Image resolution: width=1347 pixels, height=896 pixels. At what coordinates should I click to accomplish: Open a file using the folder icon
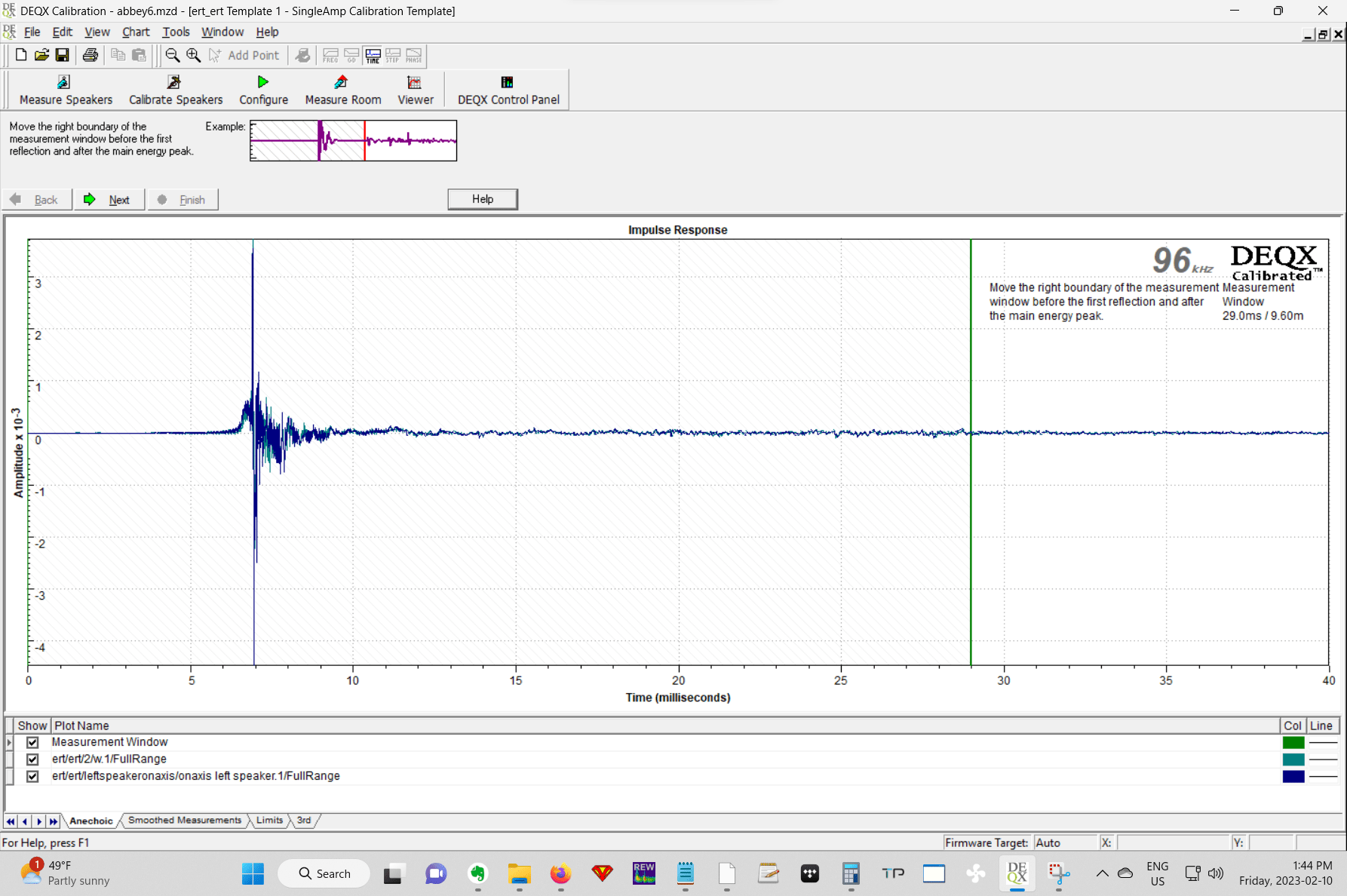[42, 55]
